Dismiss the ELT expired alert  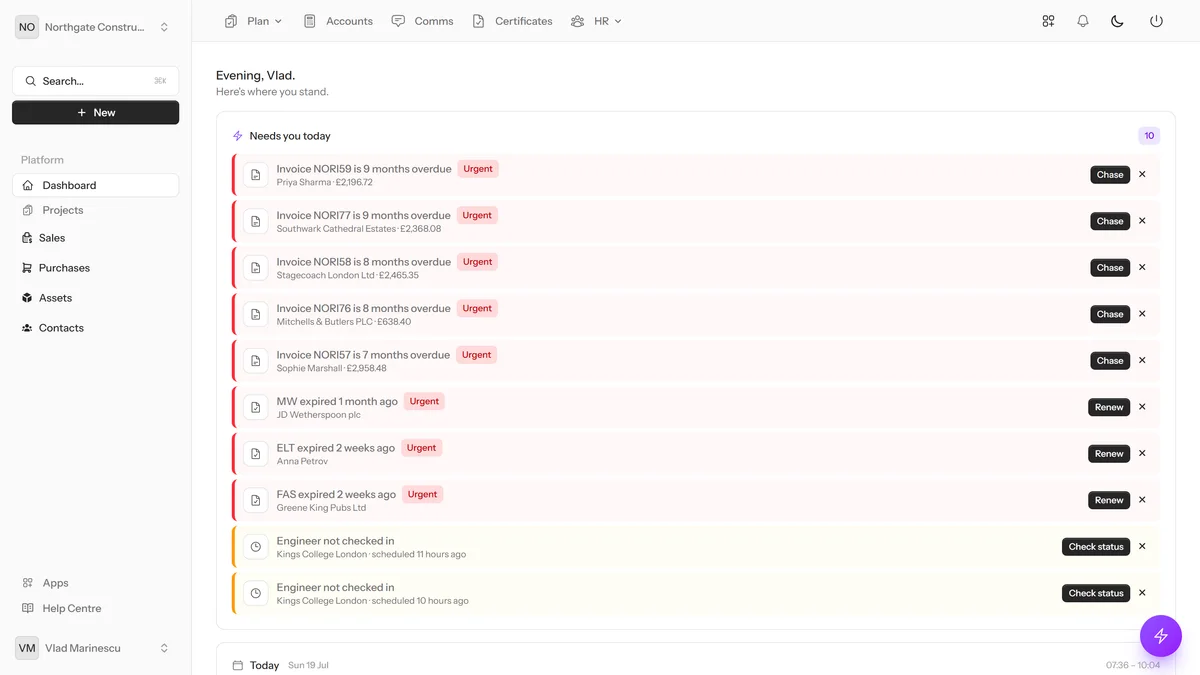click(x=1142, y=453)
